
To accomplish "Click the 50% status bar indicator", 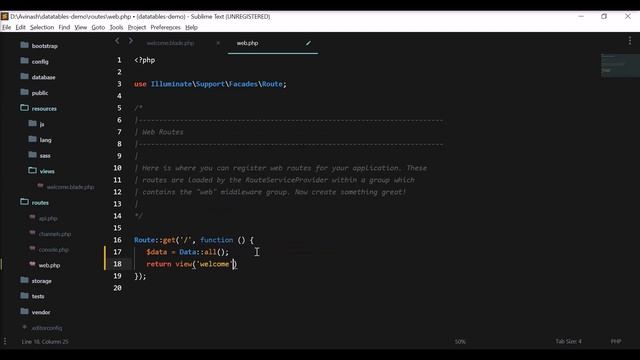I will (x=460, y=342).
